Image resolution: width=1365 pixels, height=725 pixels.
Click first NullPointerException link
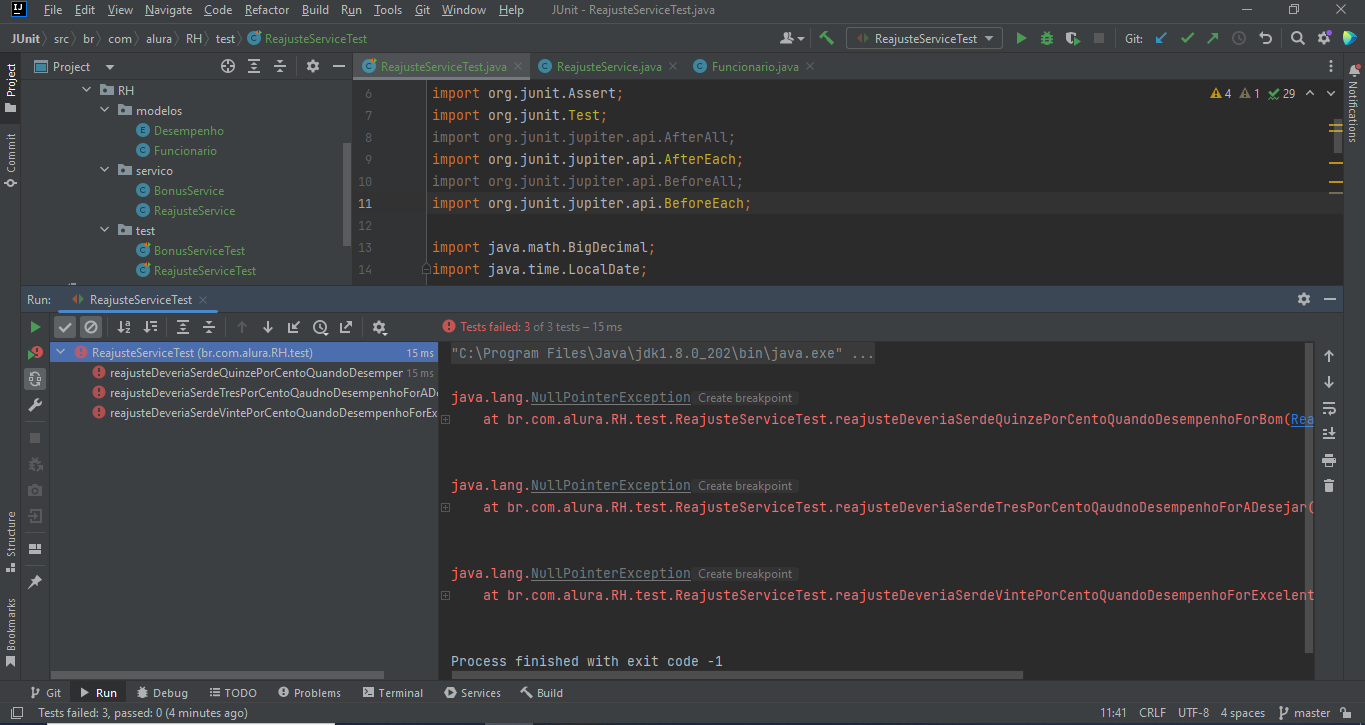click(x=610, y=398)
